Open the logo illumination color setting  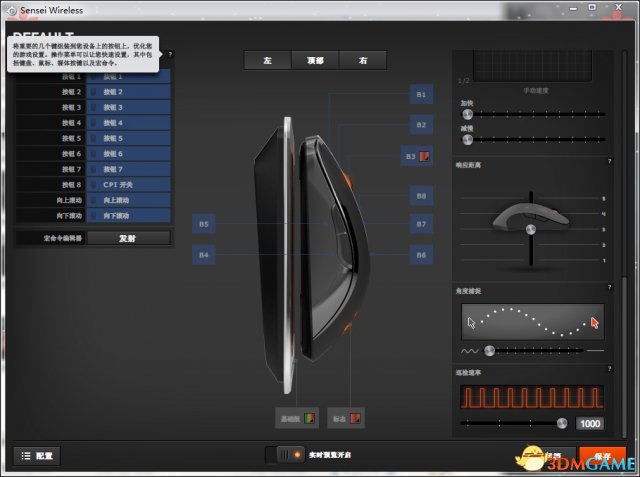pyautogui.click(x=346, y=417)
